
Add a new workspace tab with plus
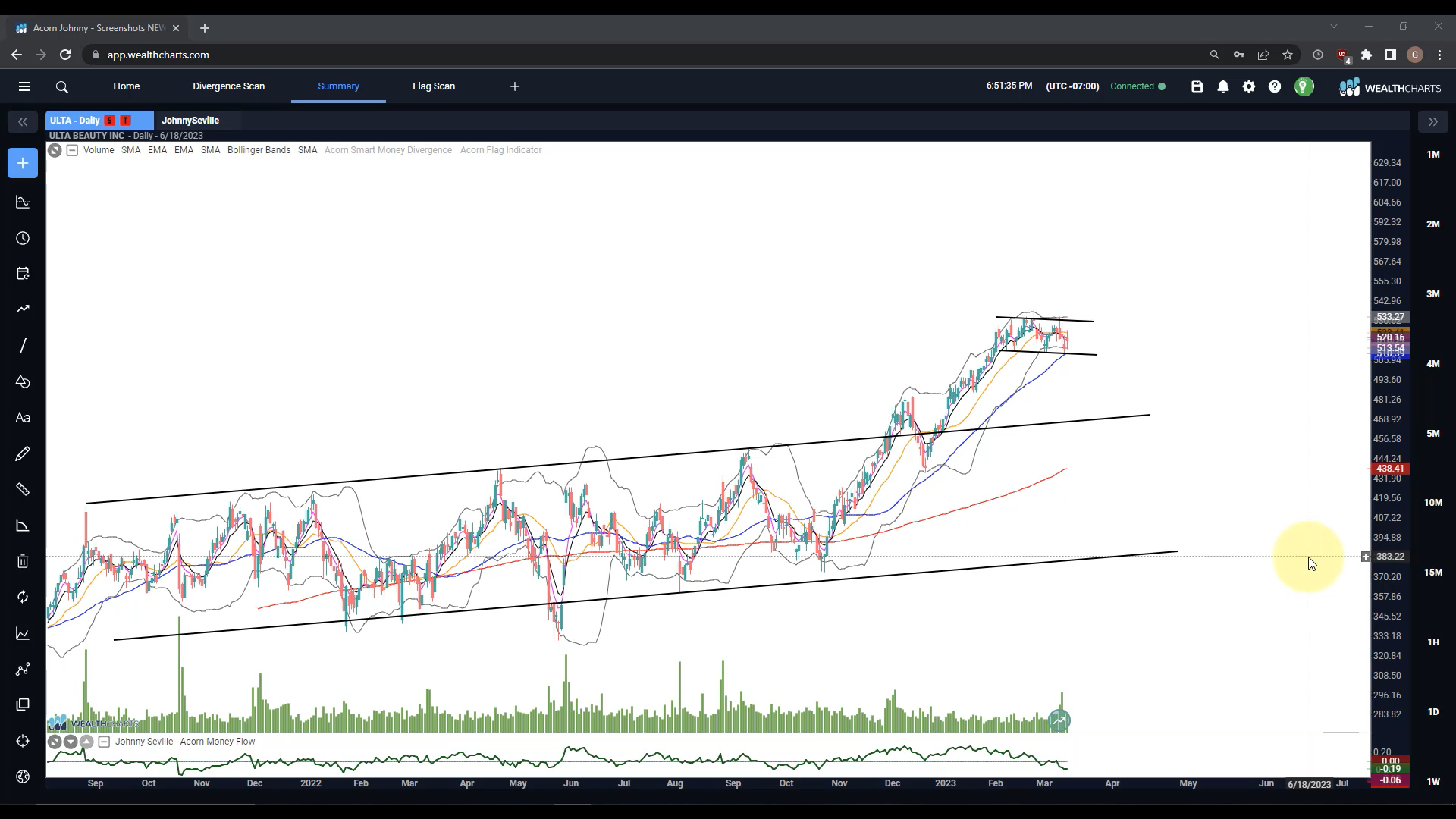point(515,86)
